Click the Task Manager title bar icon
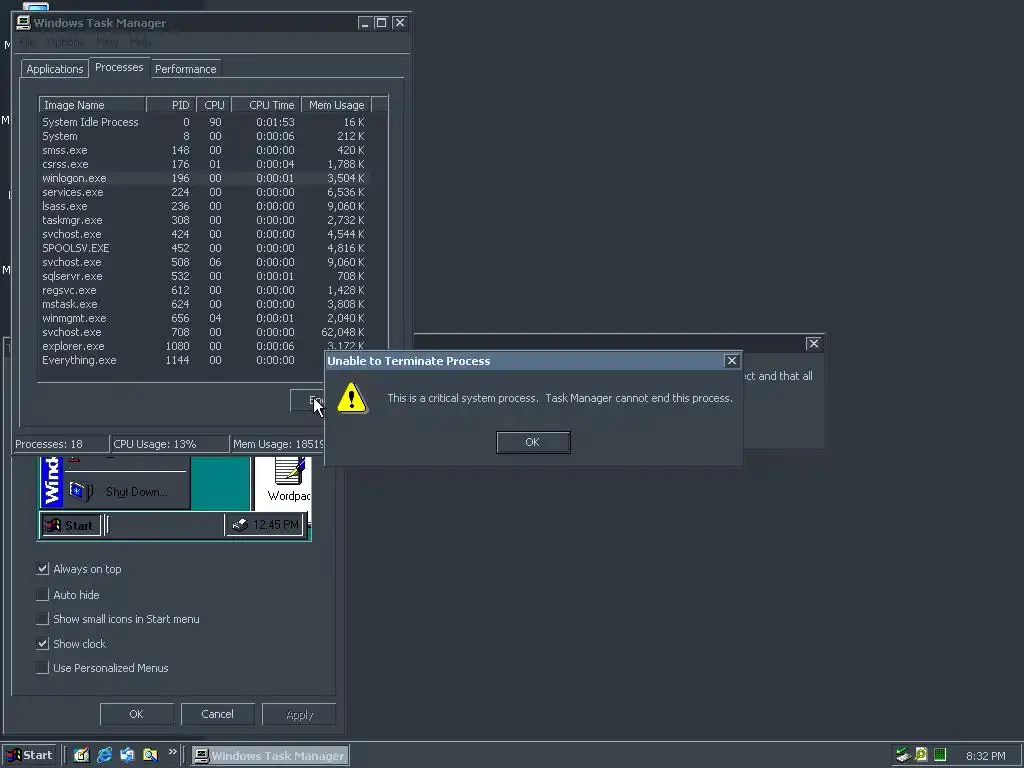Viewport: 1024px width, 768px height. coord(24,23)
